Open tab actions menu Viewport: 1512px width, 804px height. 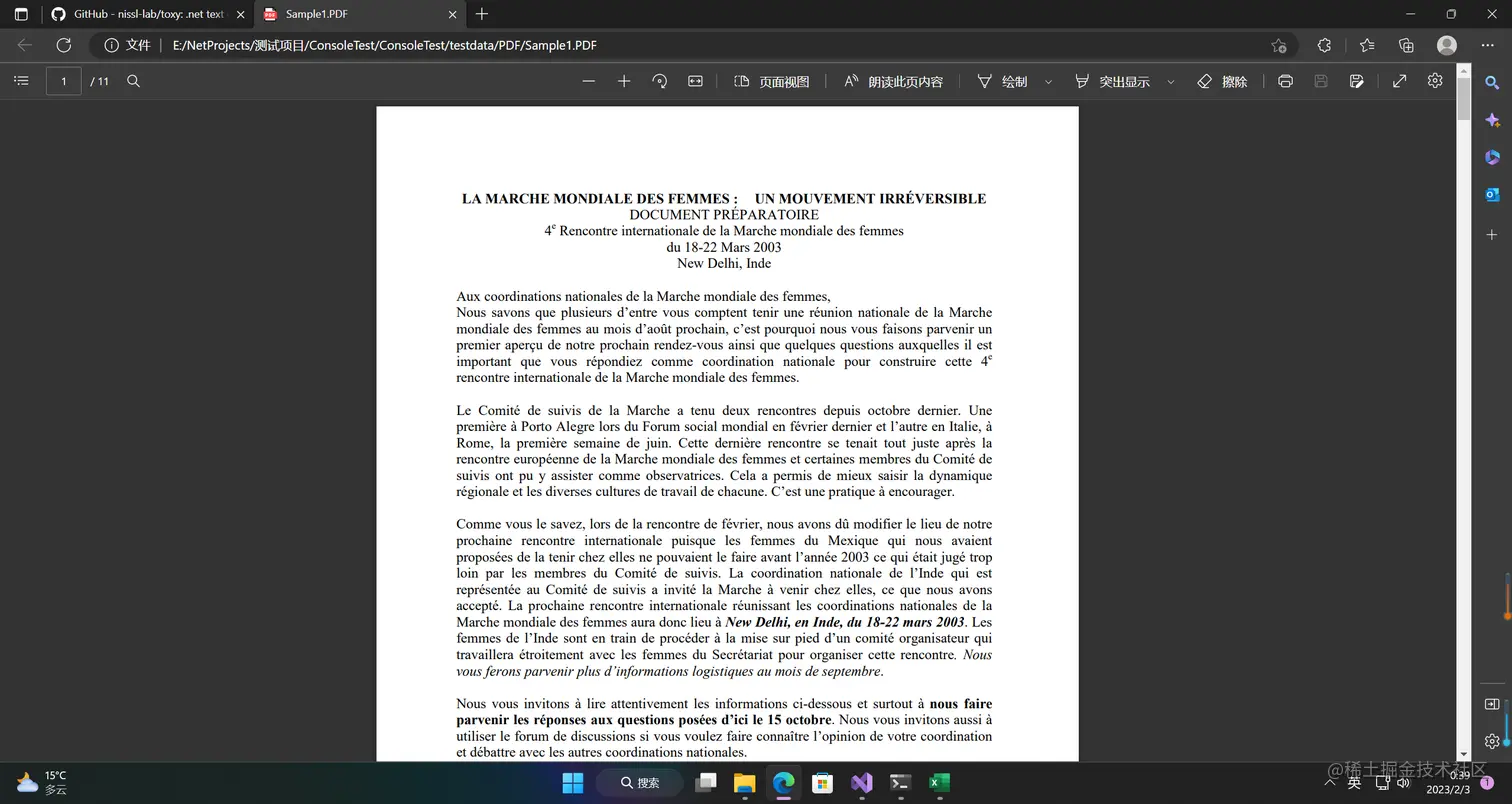pyautogui.click(x=21, y=14)
